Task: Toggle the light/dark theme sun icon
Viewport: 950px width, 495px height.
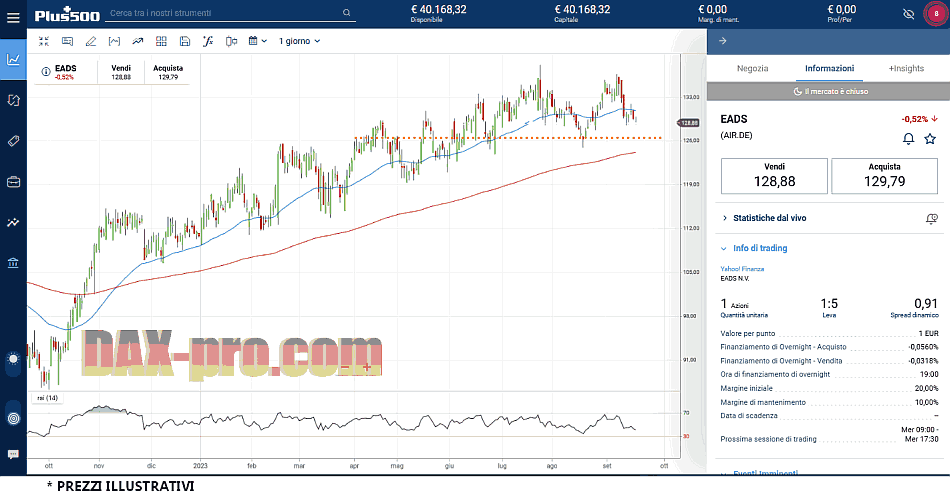Action: pos(13,359)
